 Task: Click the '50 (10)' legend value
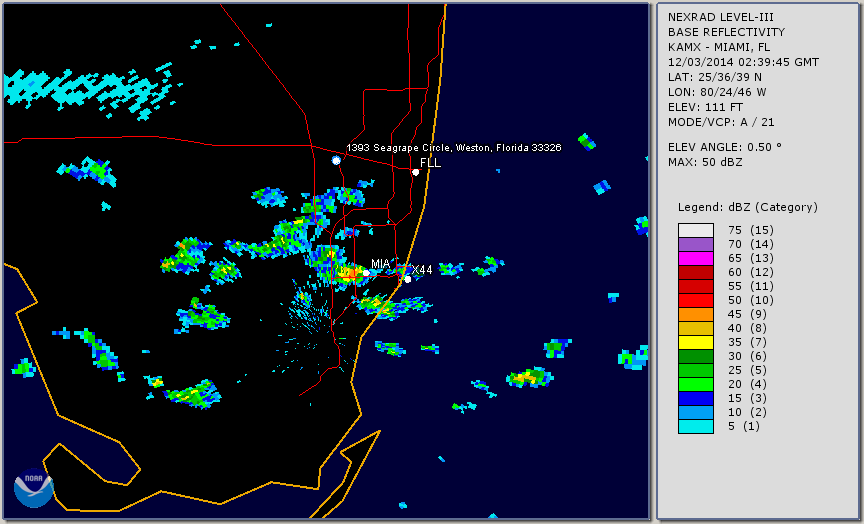(750, 300)
